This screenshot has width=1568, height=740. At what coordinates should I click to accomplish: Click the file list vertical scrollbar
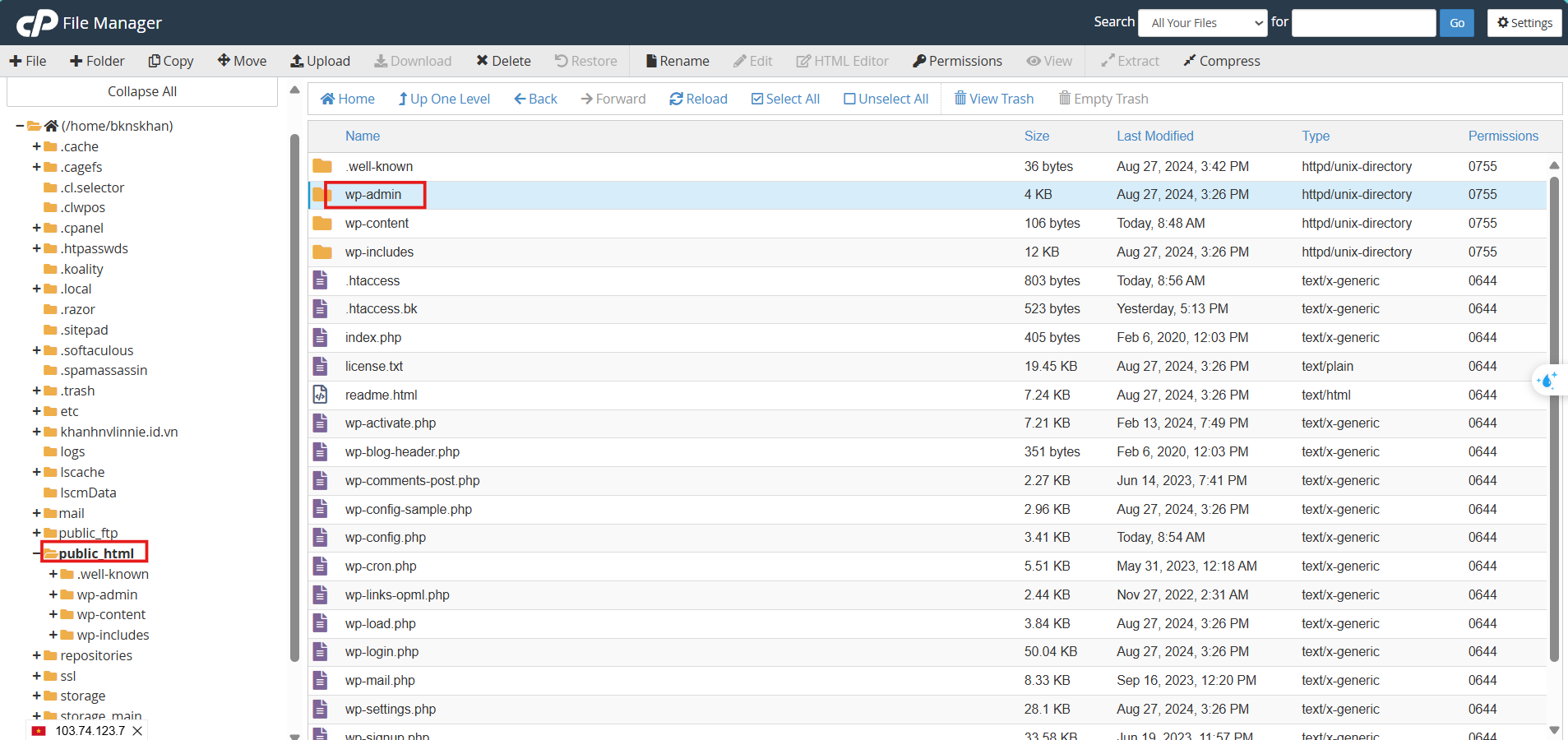click(x=1554, y=418)
